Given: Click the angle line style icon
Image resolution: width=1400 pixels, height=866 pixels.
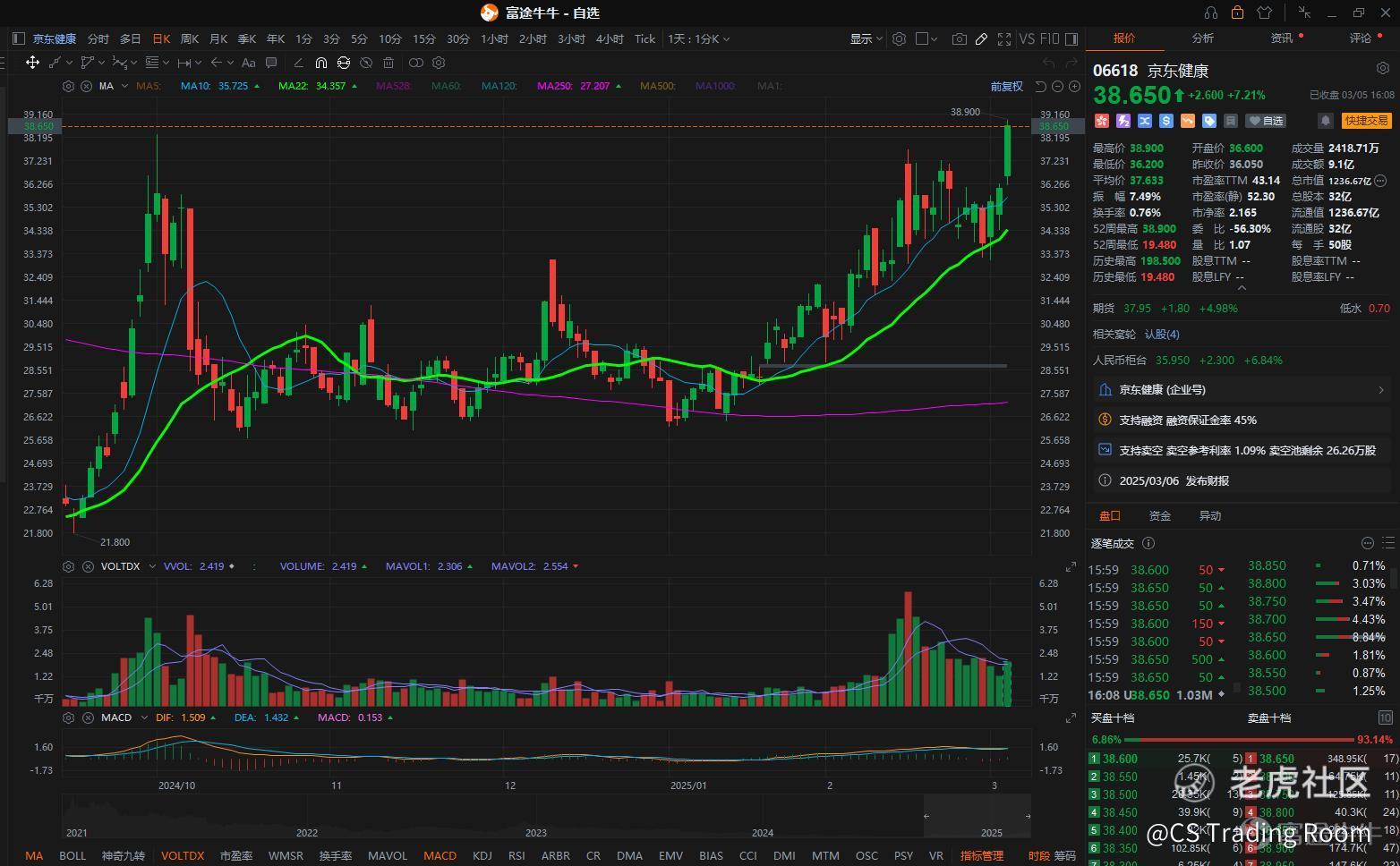Looking at the screenshot, I should (298, 63).
